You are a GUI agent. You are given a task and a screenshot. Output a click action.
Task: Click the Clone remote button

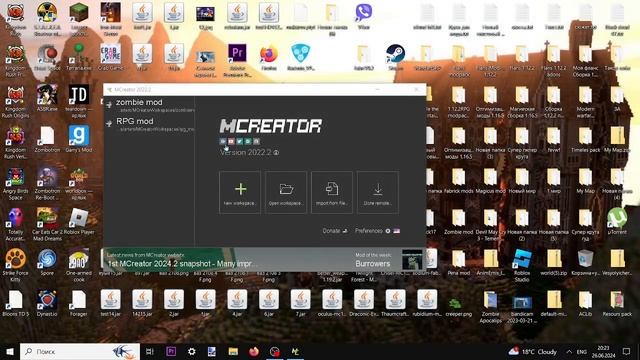(x=378, y=193)
